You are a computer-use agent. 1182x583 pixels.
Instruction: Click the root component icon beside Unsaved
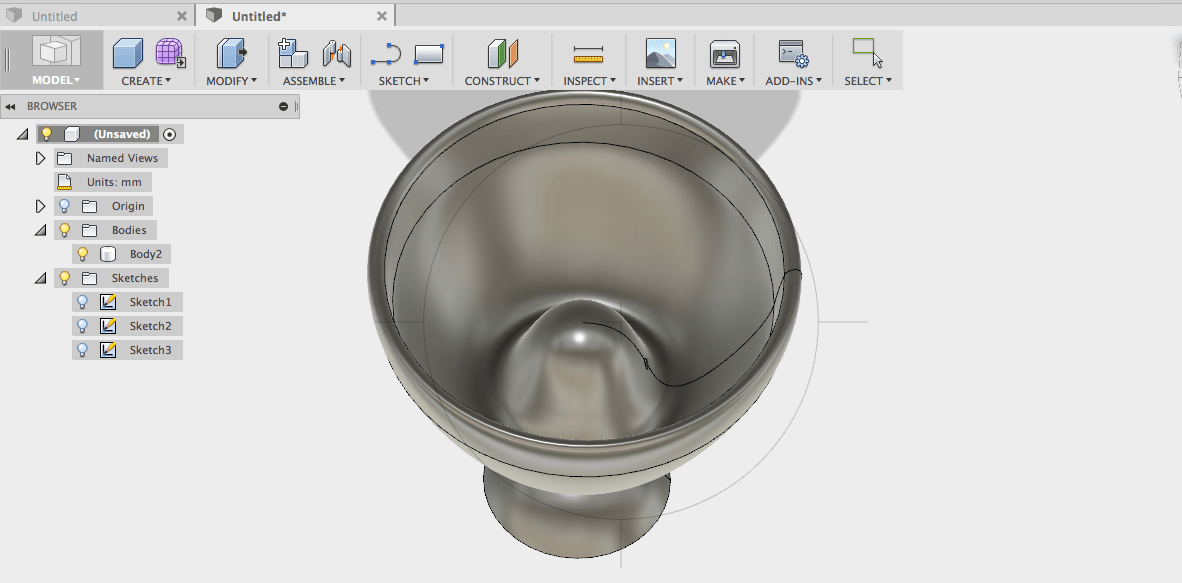click(72, 134)
